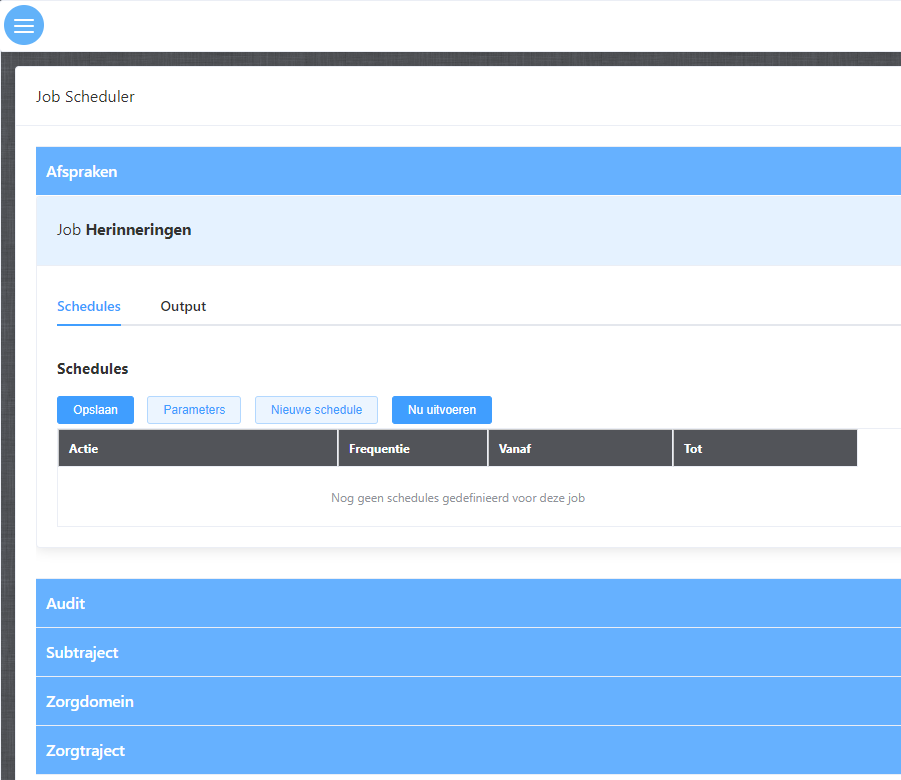Click the Job Scheduler page title
The image size is (901, 780).
[85, 97]
